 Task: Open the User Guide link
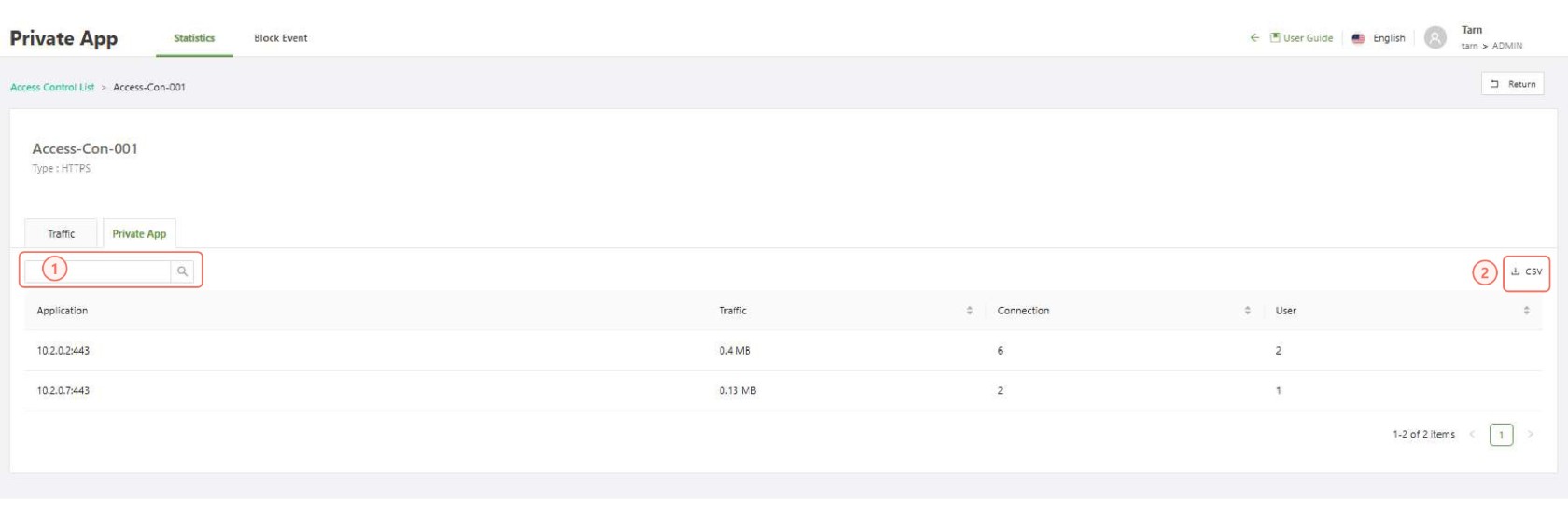pos(1307,38)
